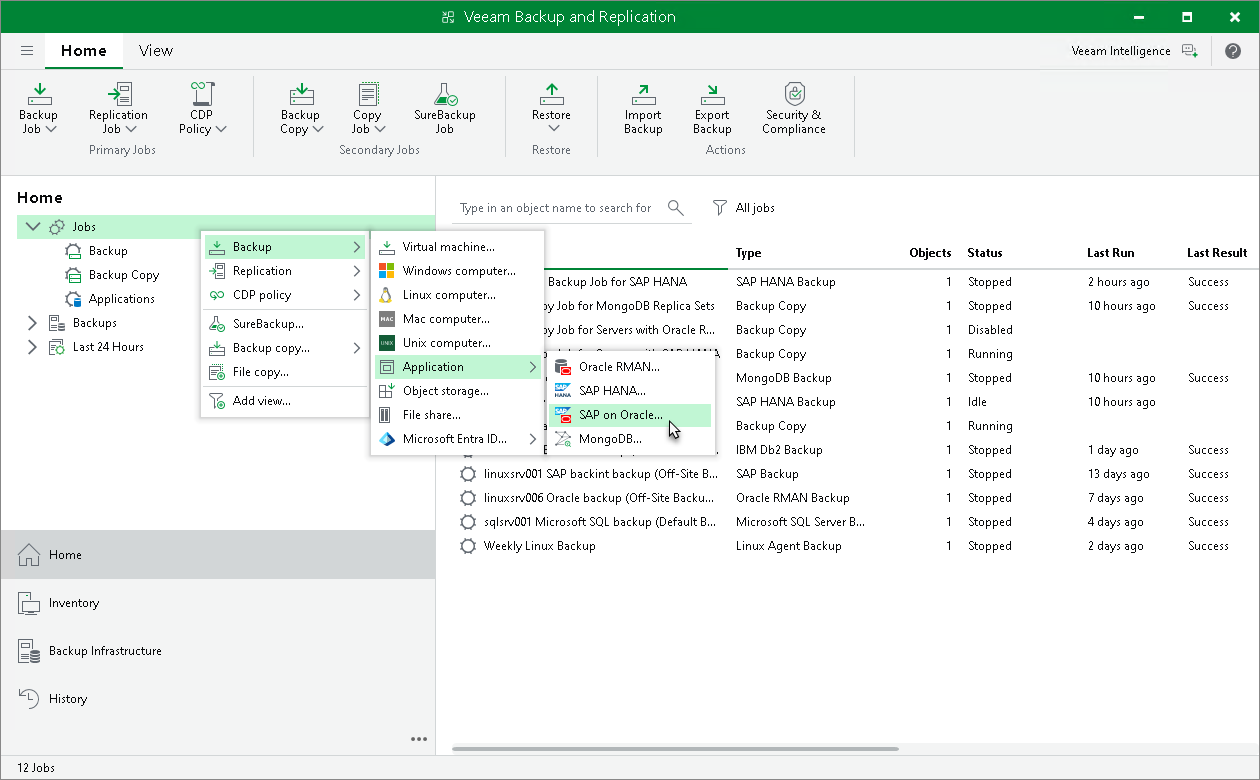The height and width of the screenshot is (780, 1260).
Task: Open the hamburger main menu
Action: tap(27, 50)
